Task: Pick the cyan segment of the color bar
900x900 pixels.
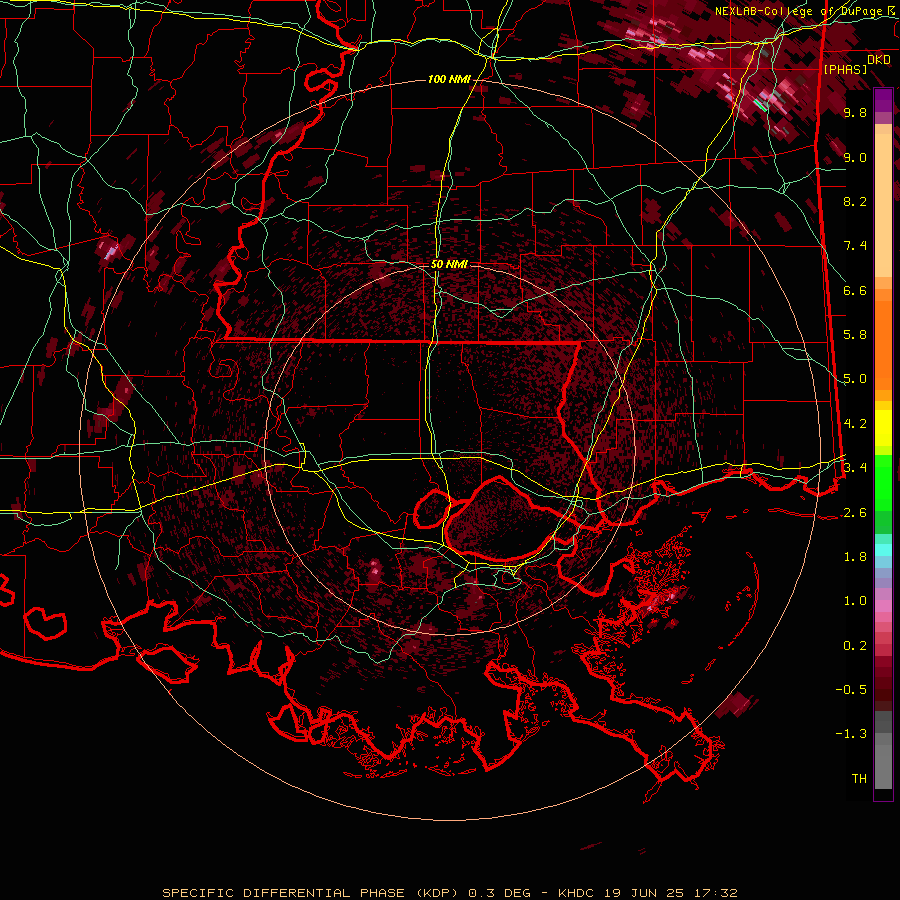Action: 883,550
